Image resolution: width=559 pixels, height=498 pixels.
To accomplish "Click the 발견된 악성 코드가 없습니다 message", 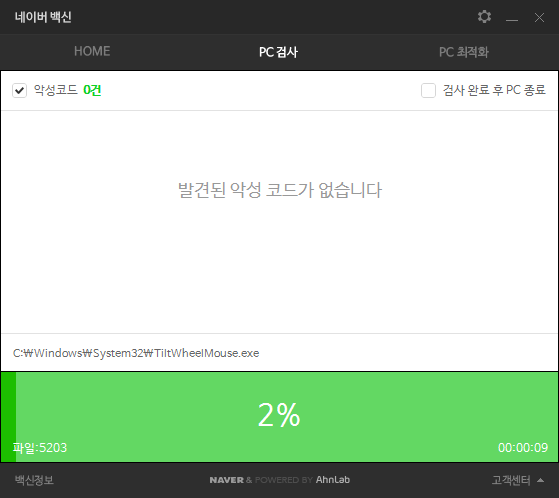I will click(x=280, y=190).
